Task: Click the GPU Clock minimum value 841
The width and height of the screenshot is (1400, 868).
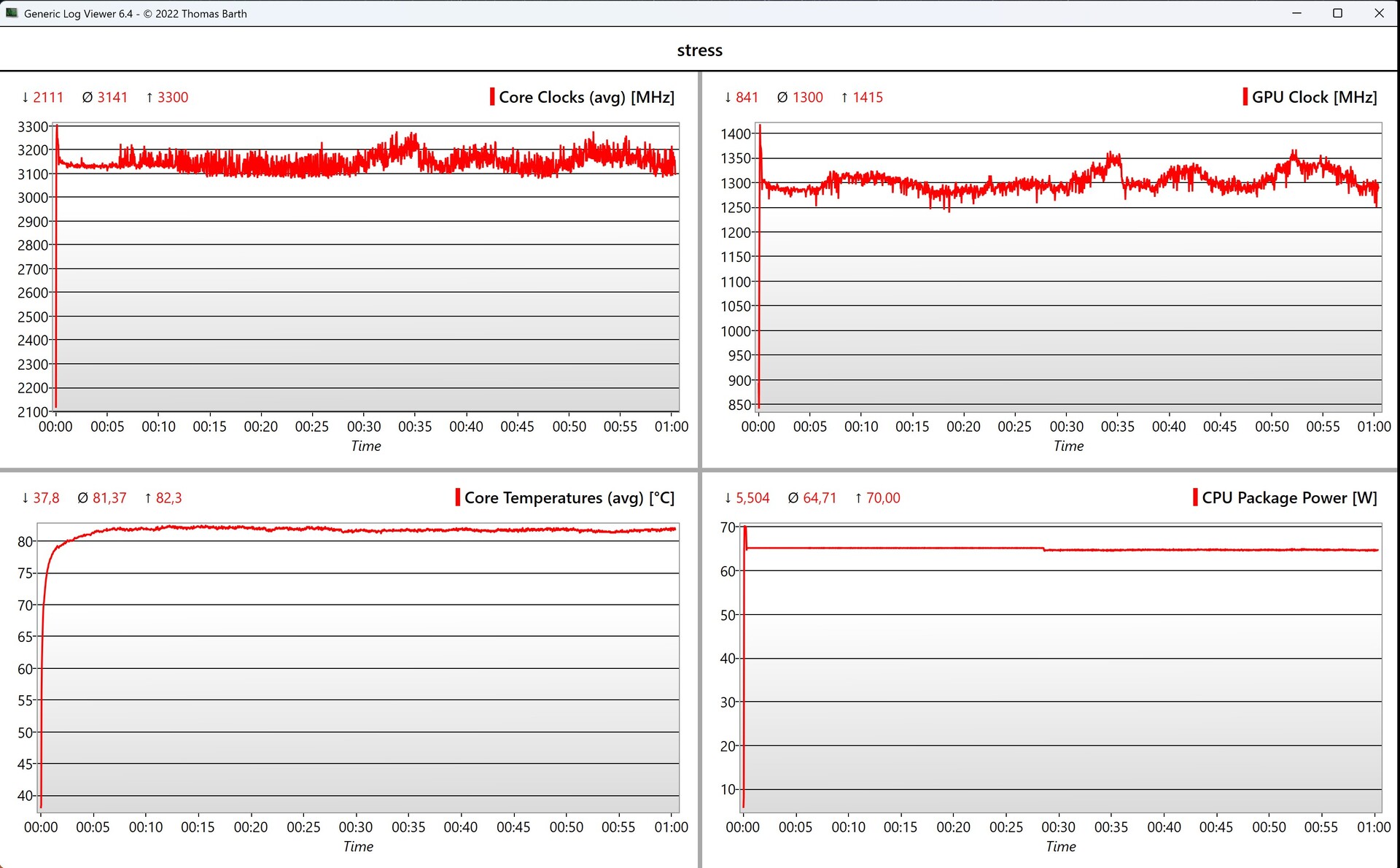Action: coord(747,97)
